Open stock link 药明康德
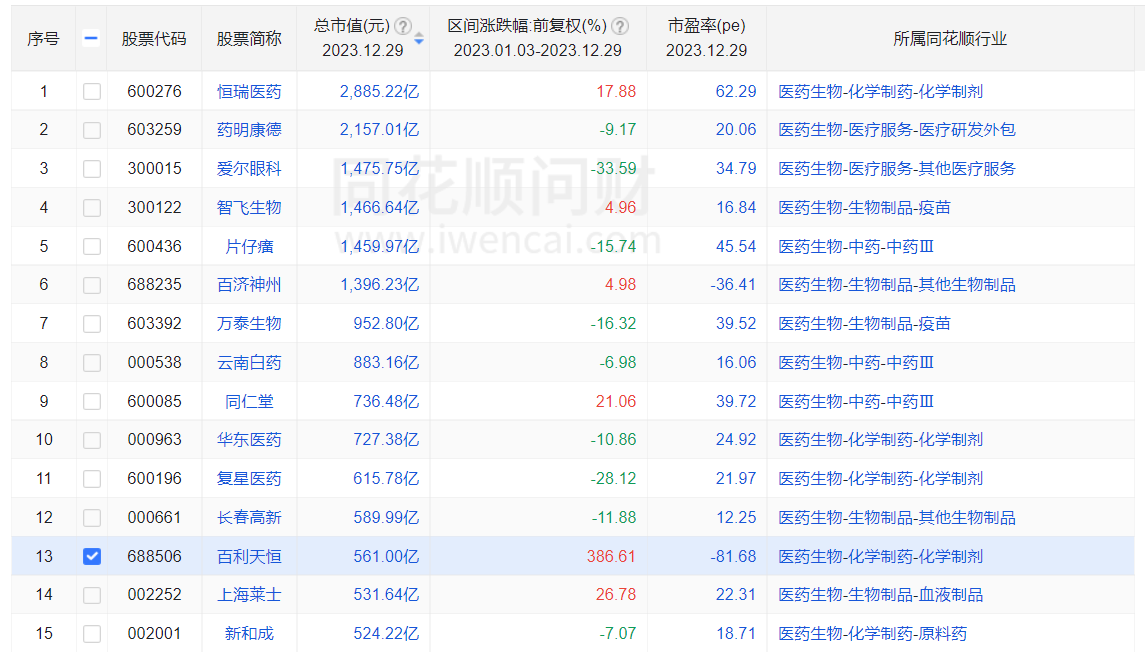The height and width of the screenshot is (652, 1145). click(249, 130)
